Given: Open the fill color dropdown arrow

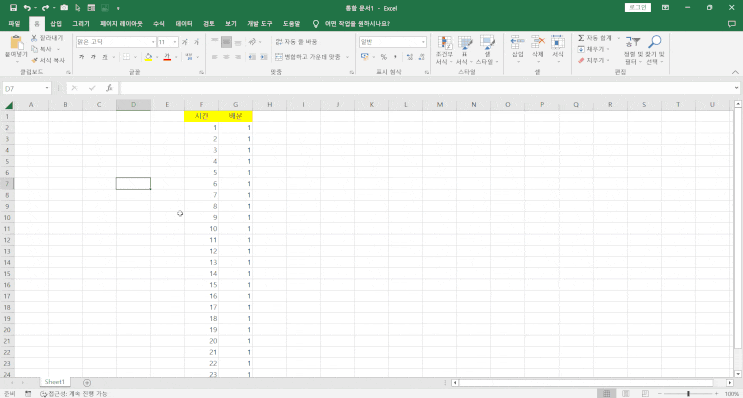Looking at the screenshot, I should [x=157, y=57].
